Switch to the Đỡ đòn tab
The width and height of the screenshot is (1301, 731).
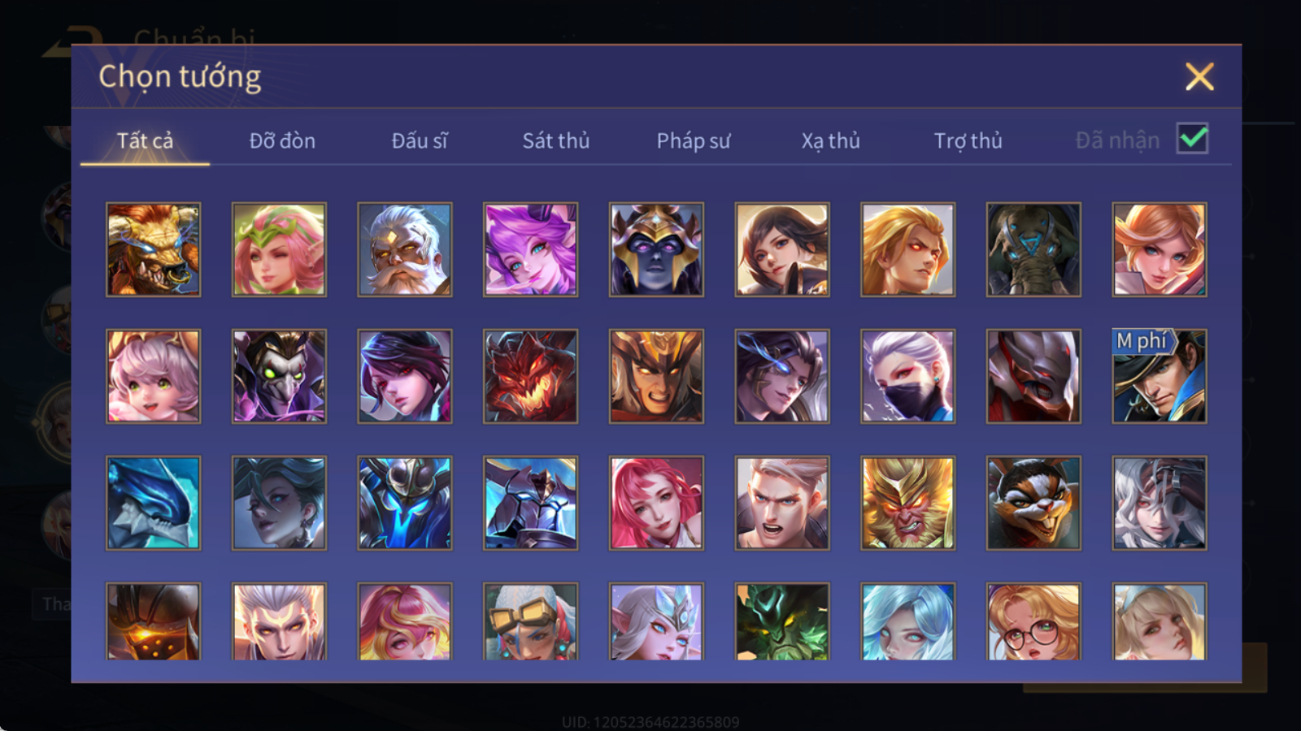click(282, 141)
